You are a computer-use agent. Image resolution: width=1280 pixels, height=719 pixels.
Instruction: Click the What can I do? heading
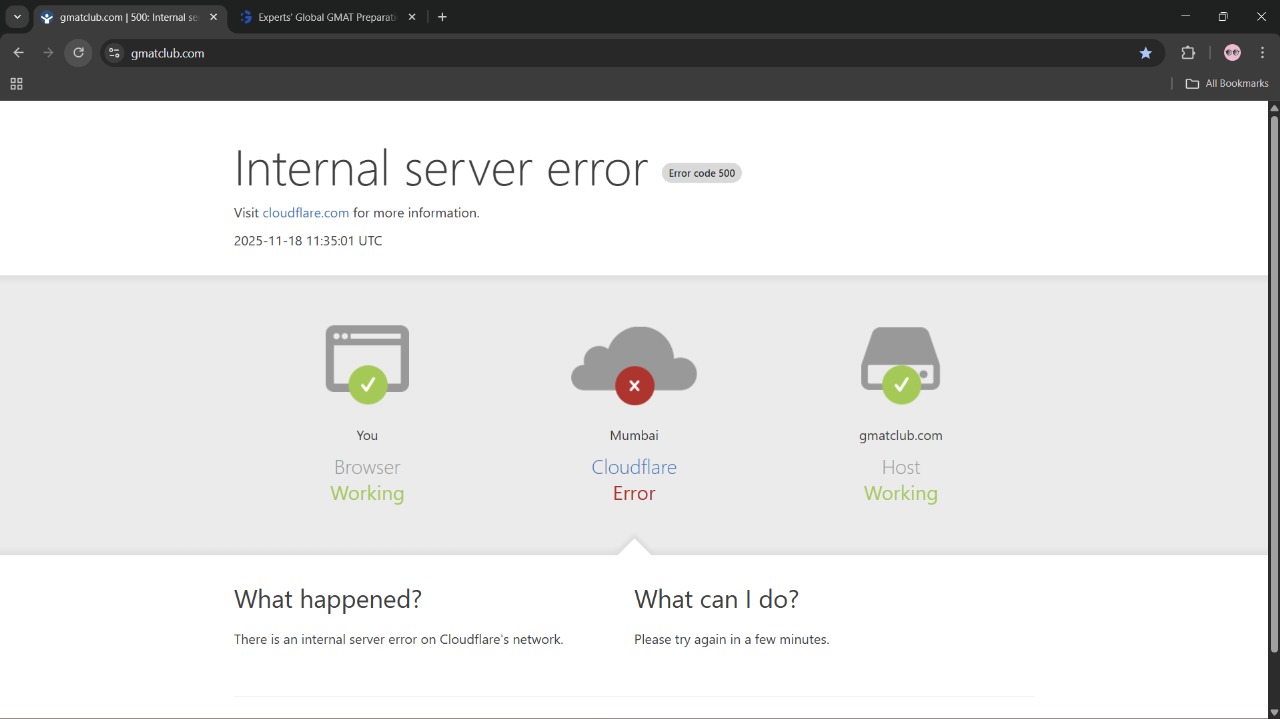pyautogui.click(x=716, y=599)
